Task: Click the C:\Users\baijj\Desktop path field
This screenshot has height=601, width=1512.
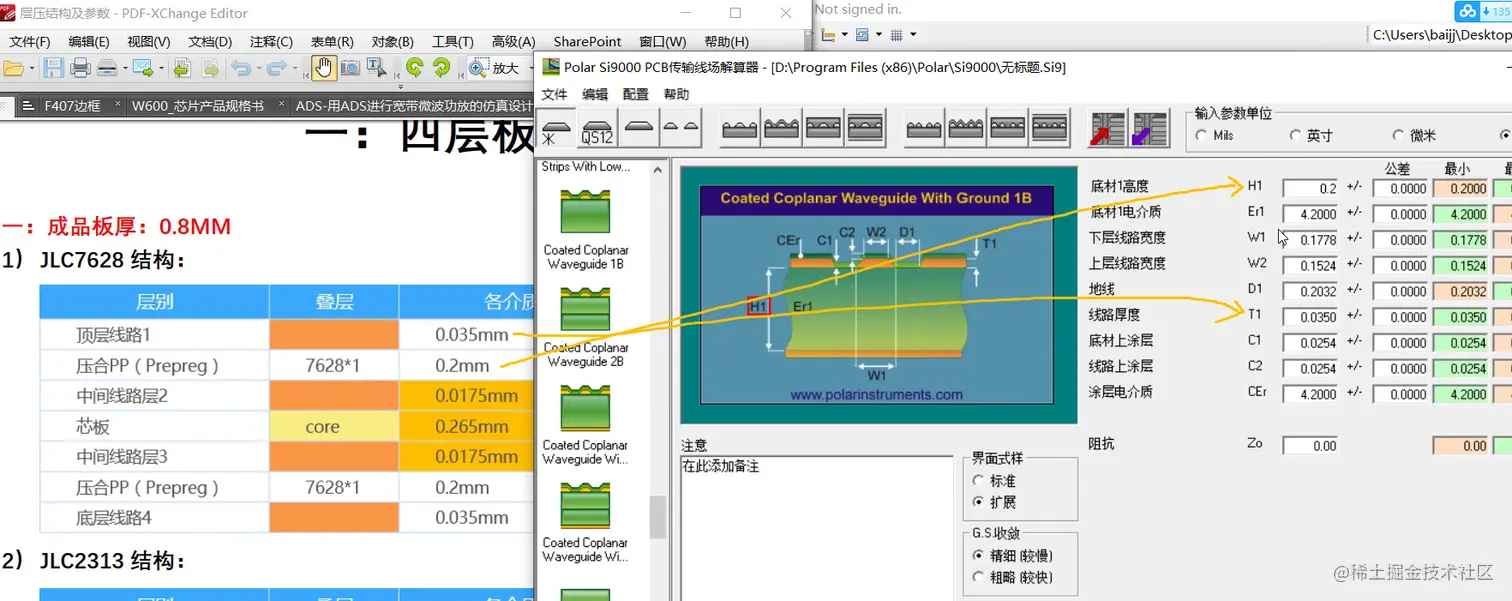Action: tap(1440, 35)
